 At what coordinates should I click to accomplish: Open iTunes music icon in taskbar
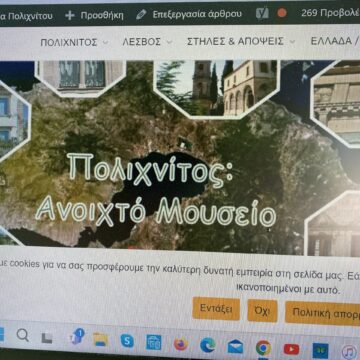(x=349, y=352)
